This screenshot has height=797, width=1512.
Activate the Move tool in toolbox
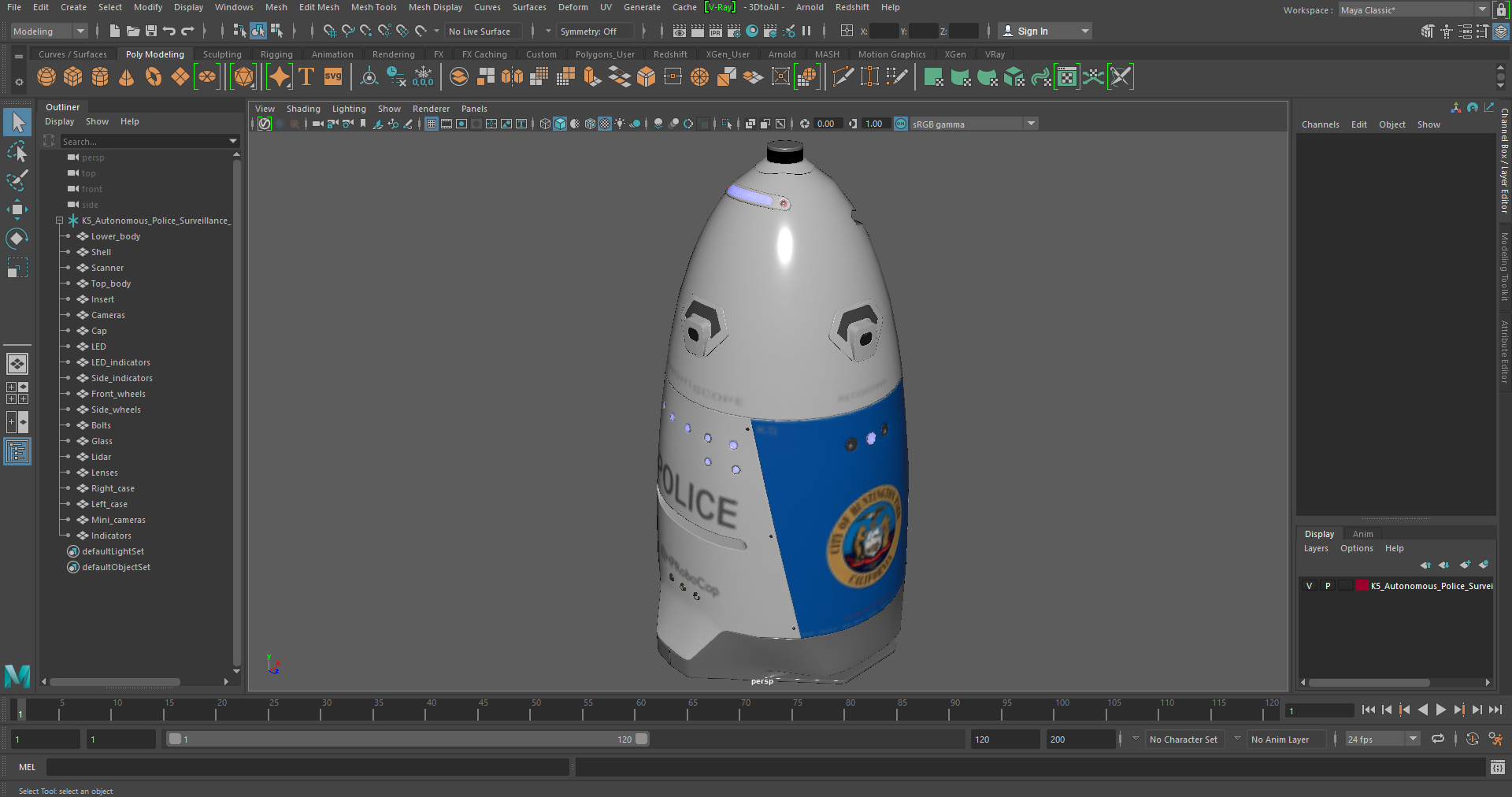17,209
